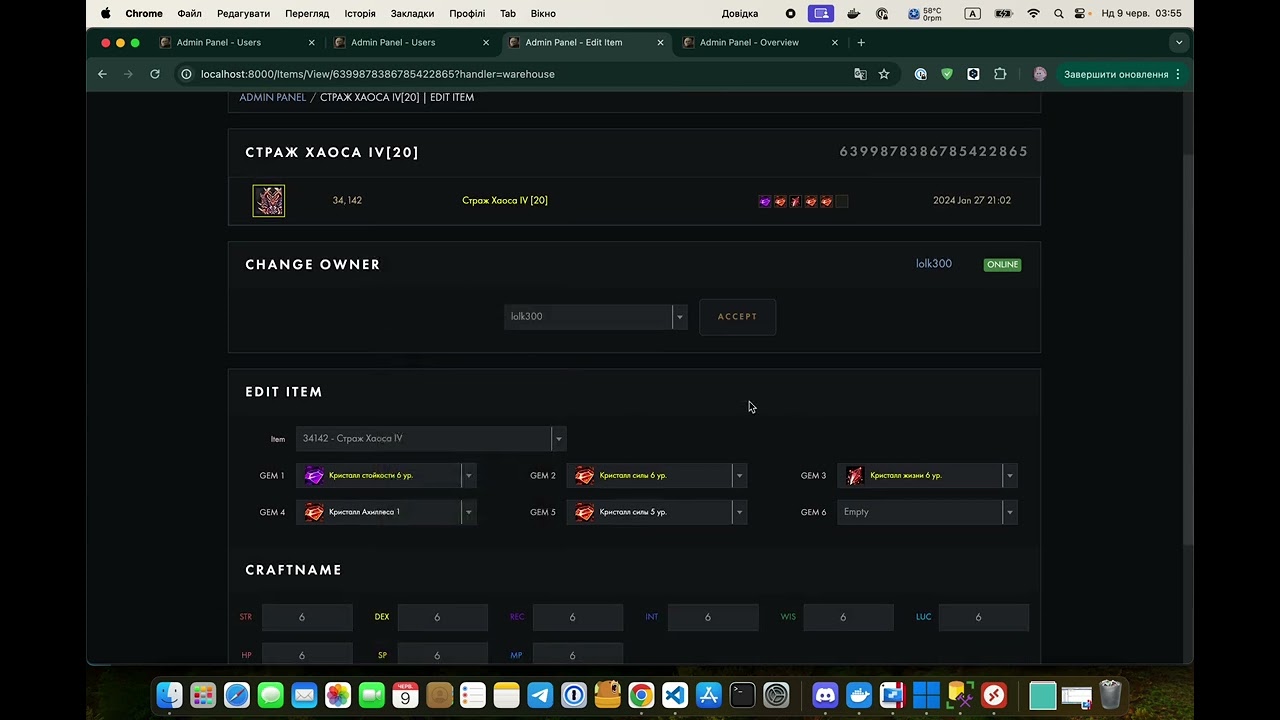Image resolution: width=1280 pixels, height=720 pixels.
Task: Open macOS Control Center icon
Action: pos(1080,14)
